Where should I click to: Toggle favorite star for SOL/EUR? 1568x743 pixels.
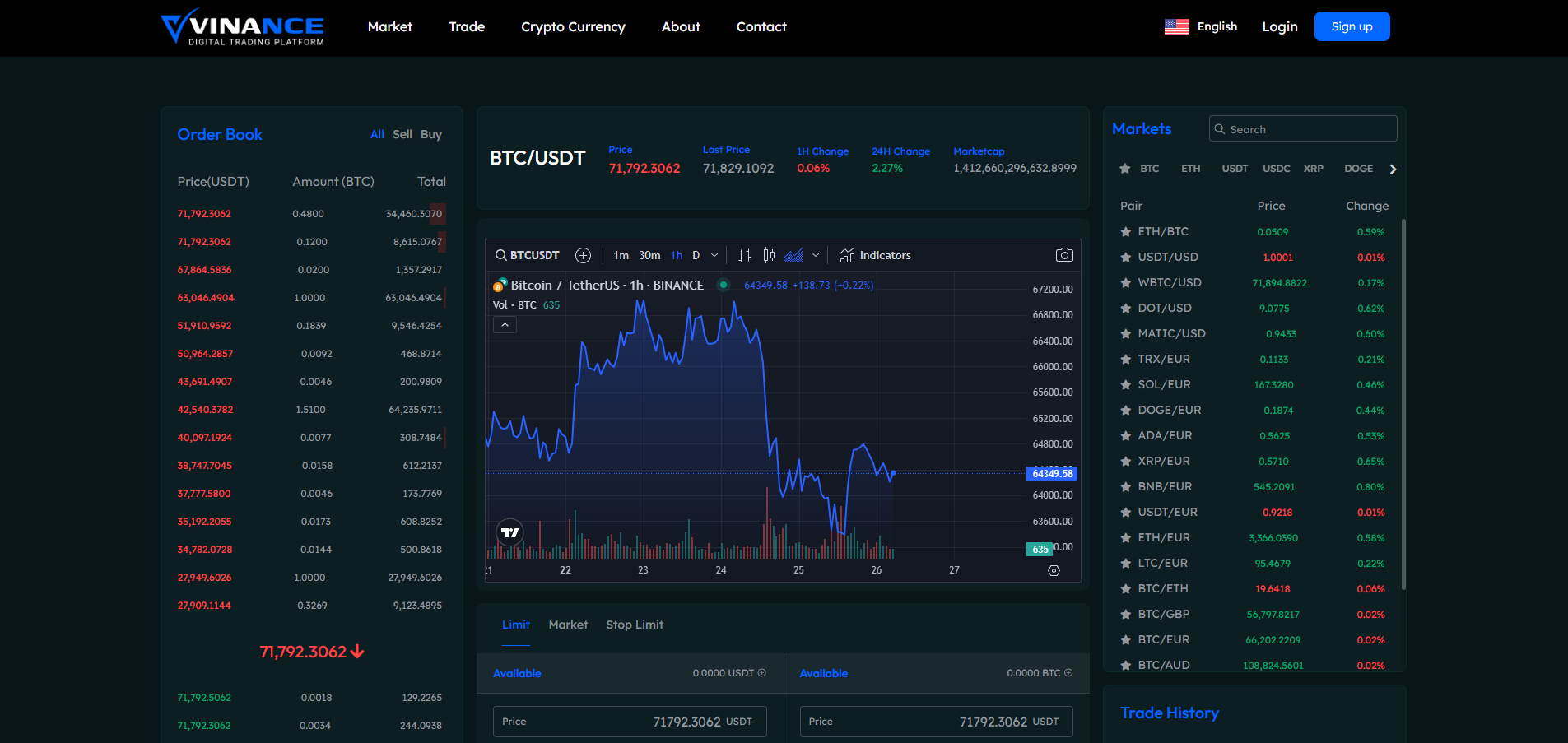click(x=1125, y=385)
